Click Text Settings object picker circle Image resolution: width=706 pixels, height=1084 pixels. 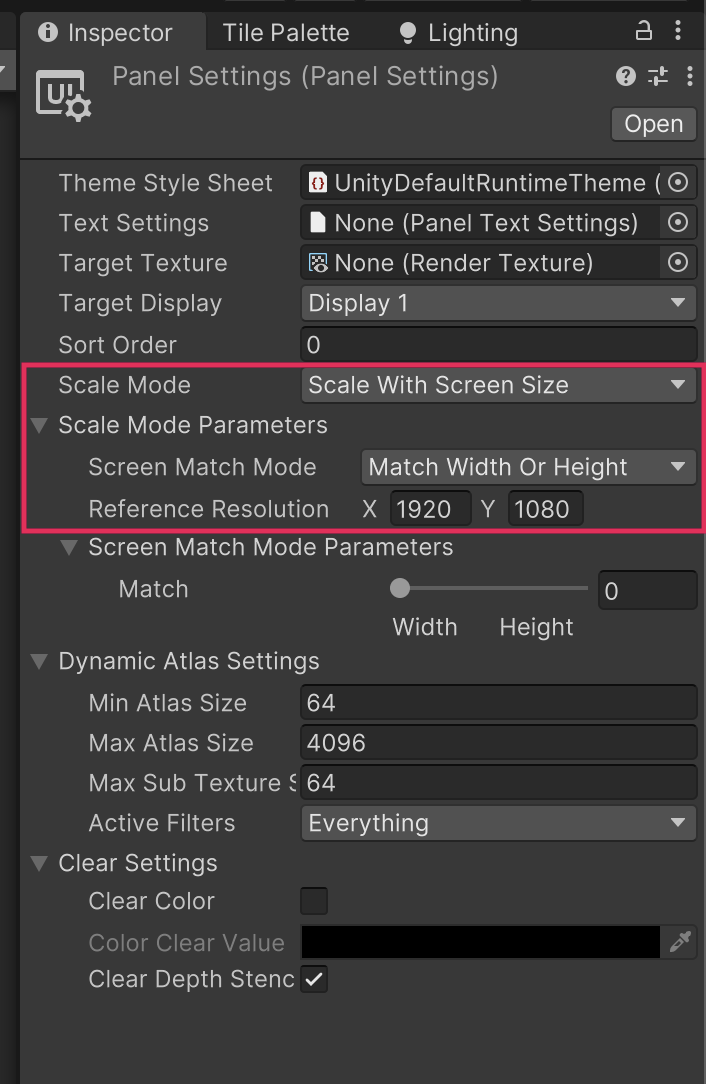[679, 223]
